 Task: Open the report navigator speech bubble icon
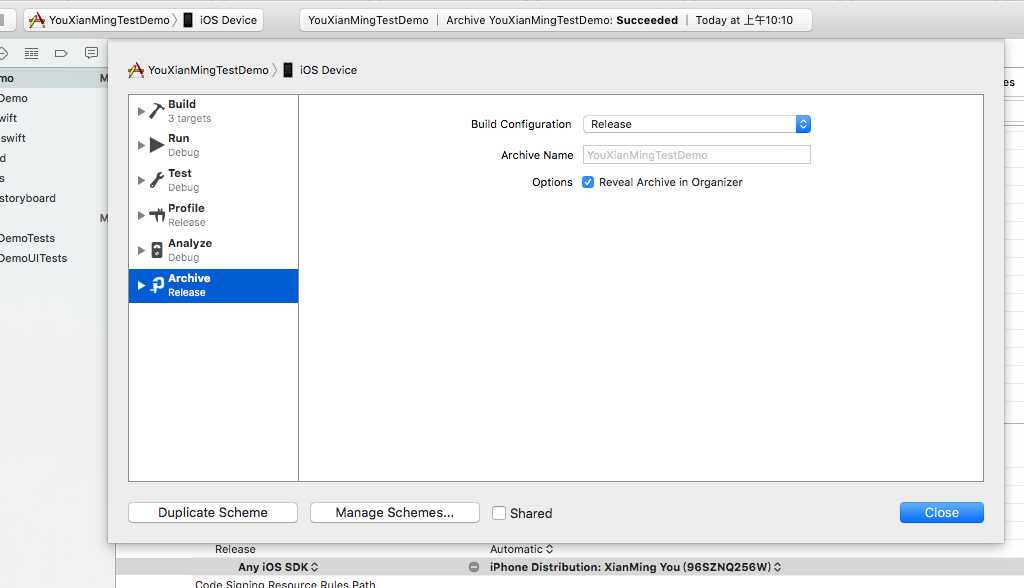point(91,53)
